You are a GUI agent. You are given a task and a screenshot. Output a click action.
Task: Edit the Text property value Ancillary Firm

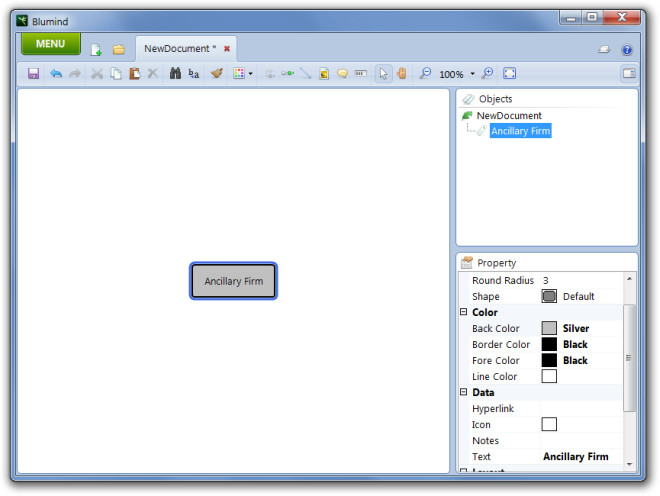coord(581,456)
